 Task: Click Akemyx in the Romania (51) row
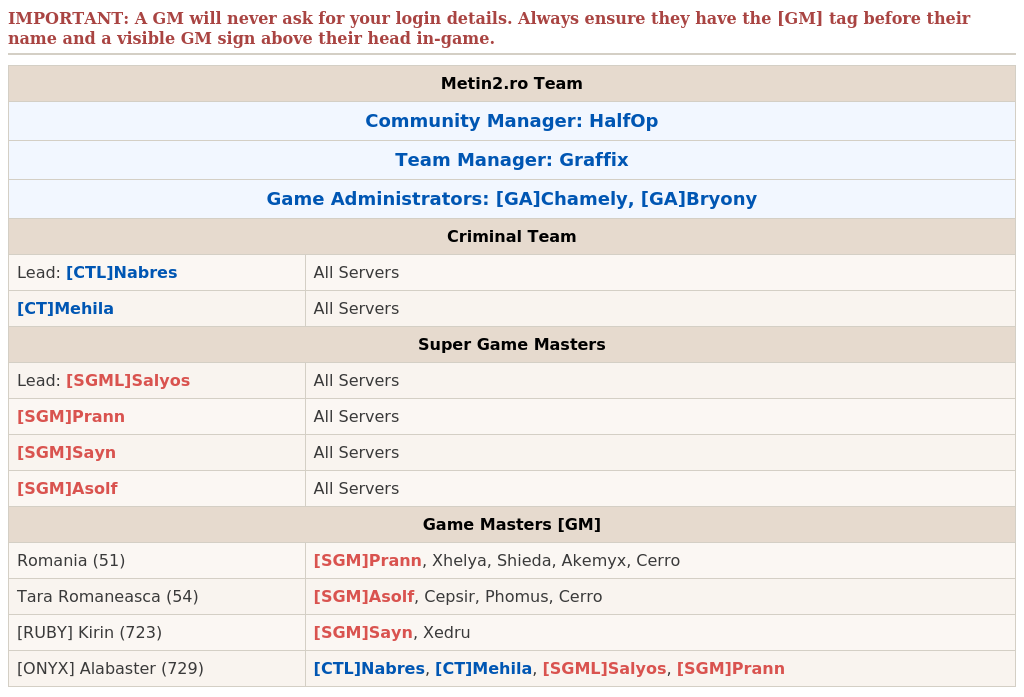click(594, 560)
